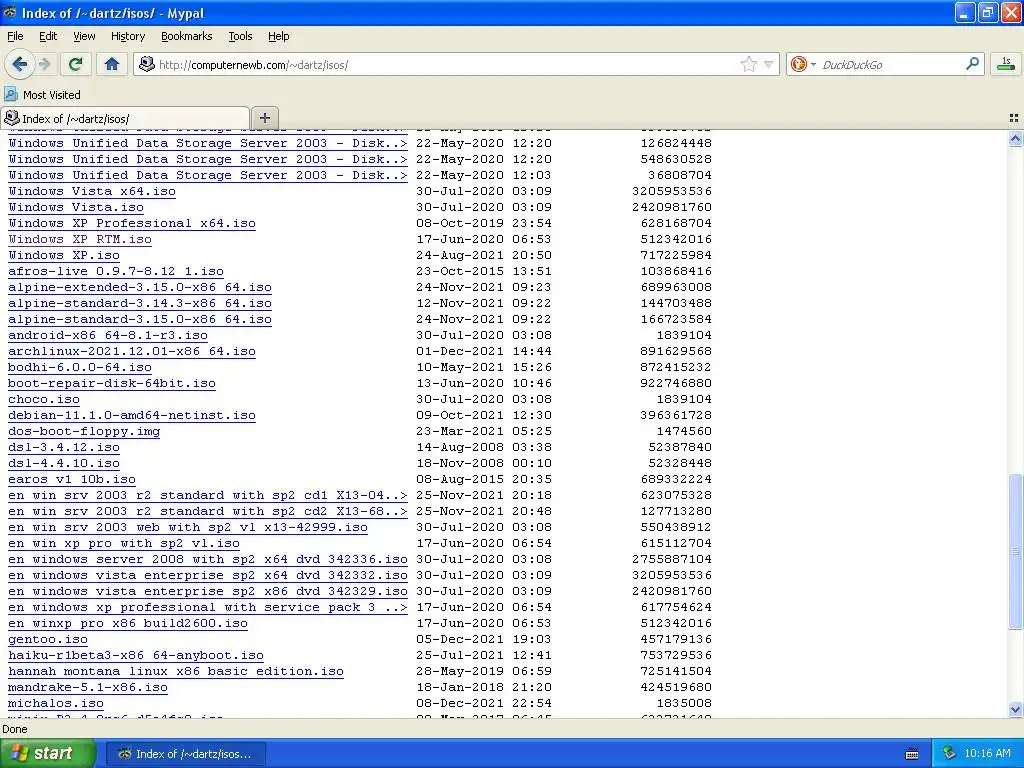Download Windows Vista x64.iso
1024x768 pixels.
click(92, 191)
